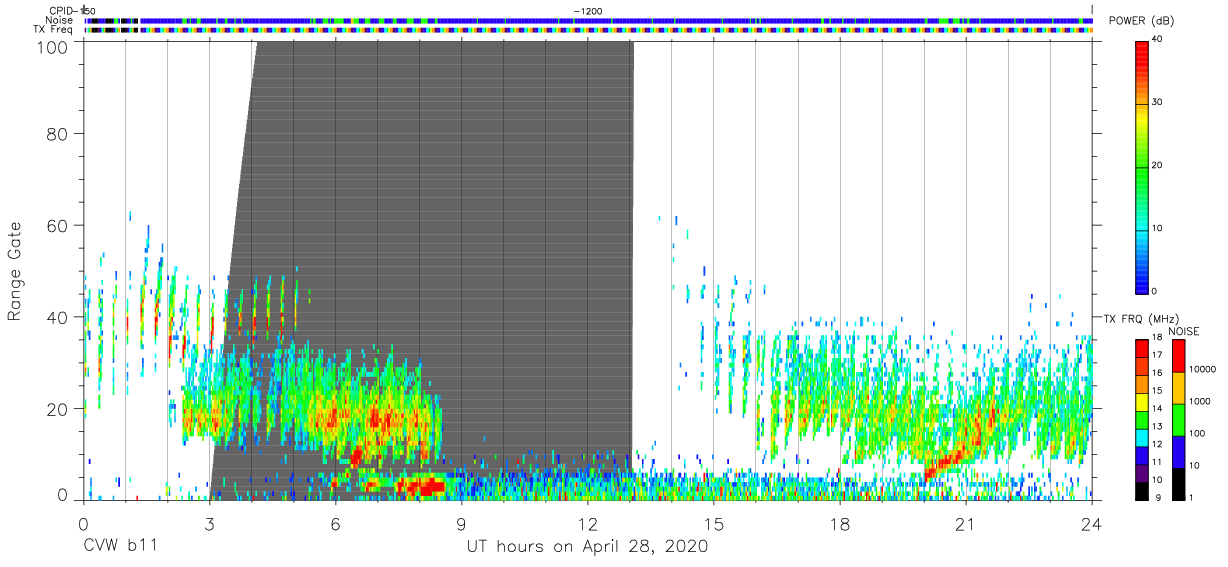
Task: Click the 10 label on power colorbar
Action: 1156,228
